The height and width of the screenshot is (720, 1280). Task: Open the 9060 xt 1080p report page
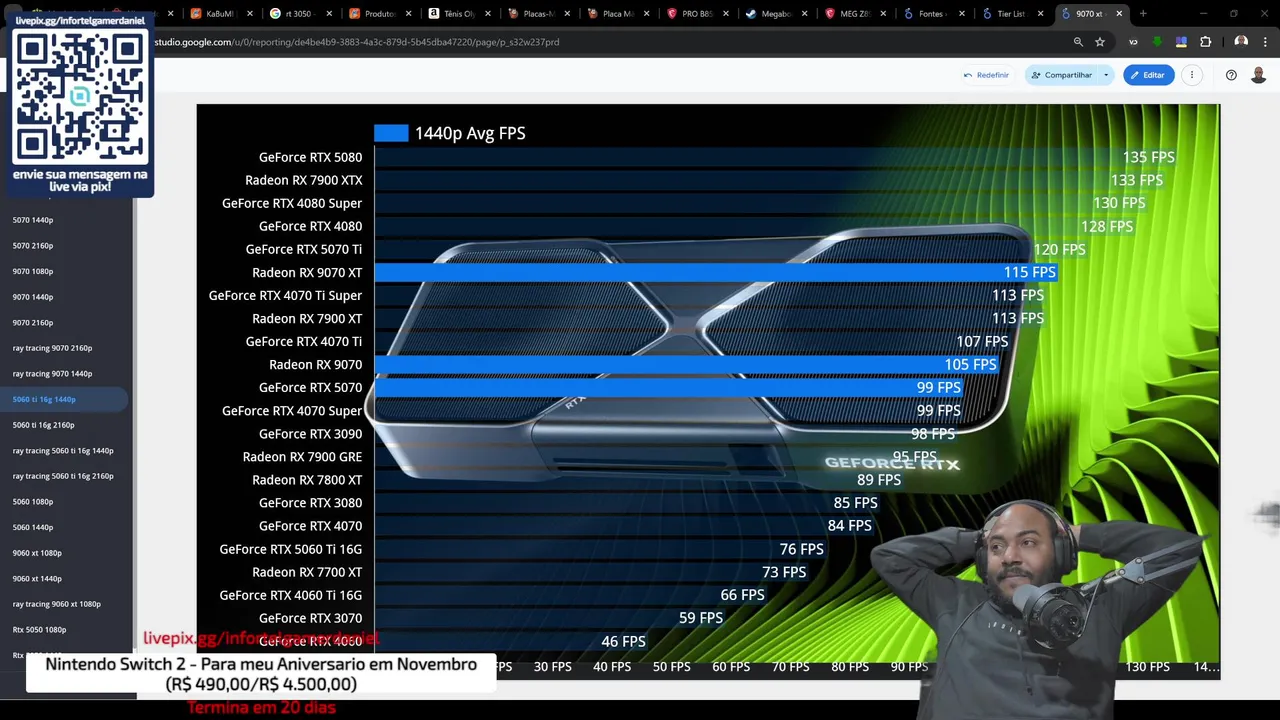37,553
